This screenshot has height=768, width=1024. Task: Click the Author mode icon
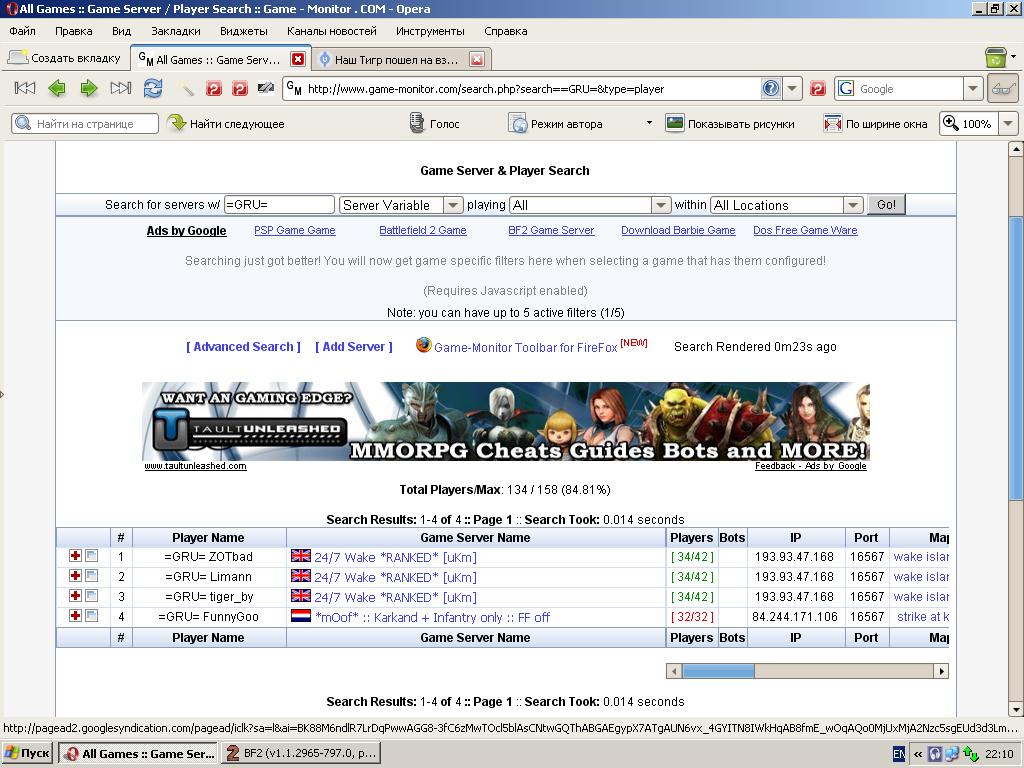pyautogui.click(x=517, y=123)
